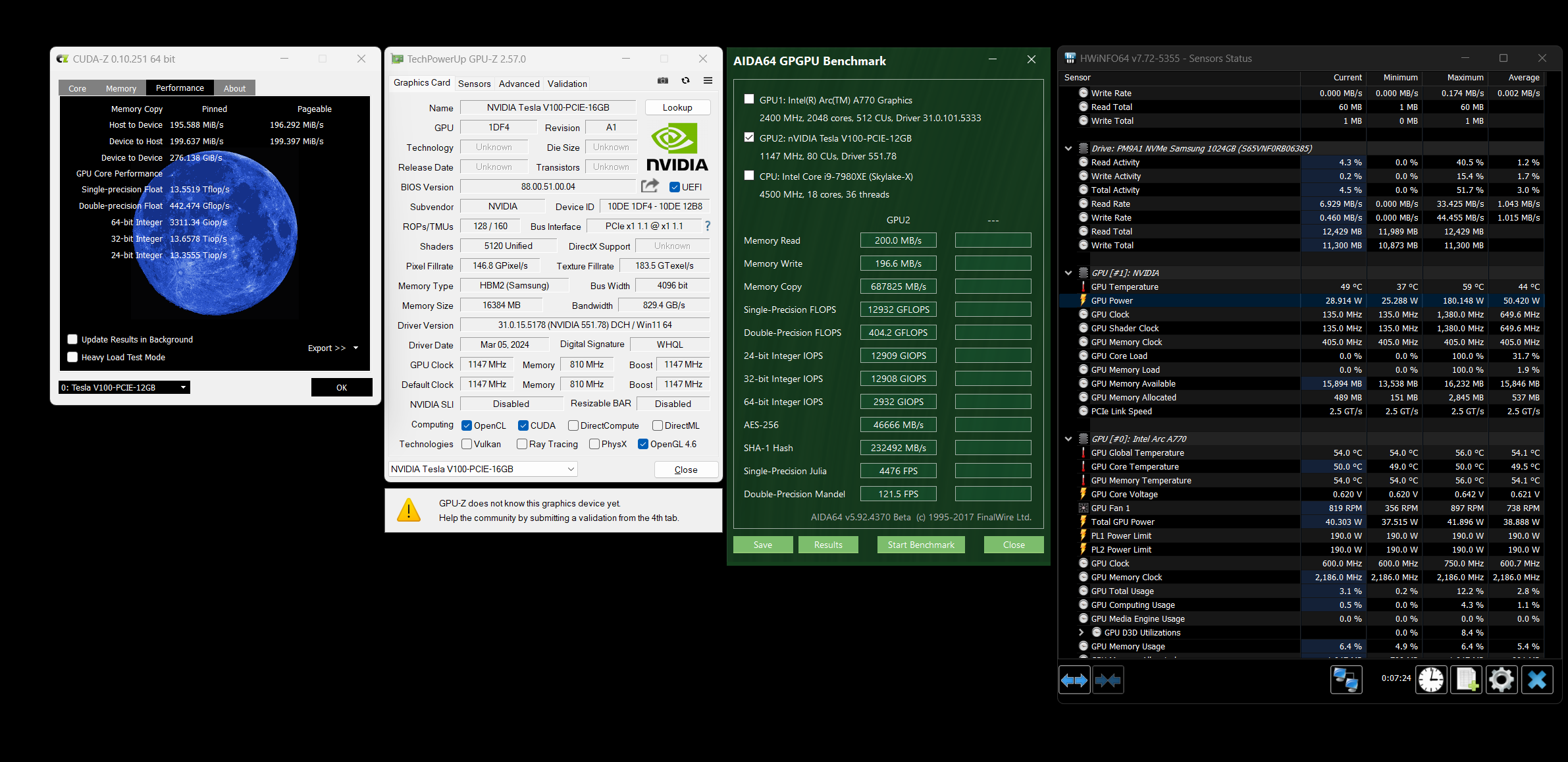Image resolution: width=1568 pixels, height=762 pixels.
Task: Toggle the Vulkan checkbox
Action: pos(467,444)
